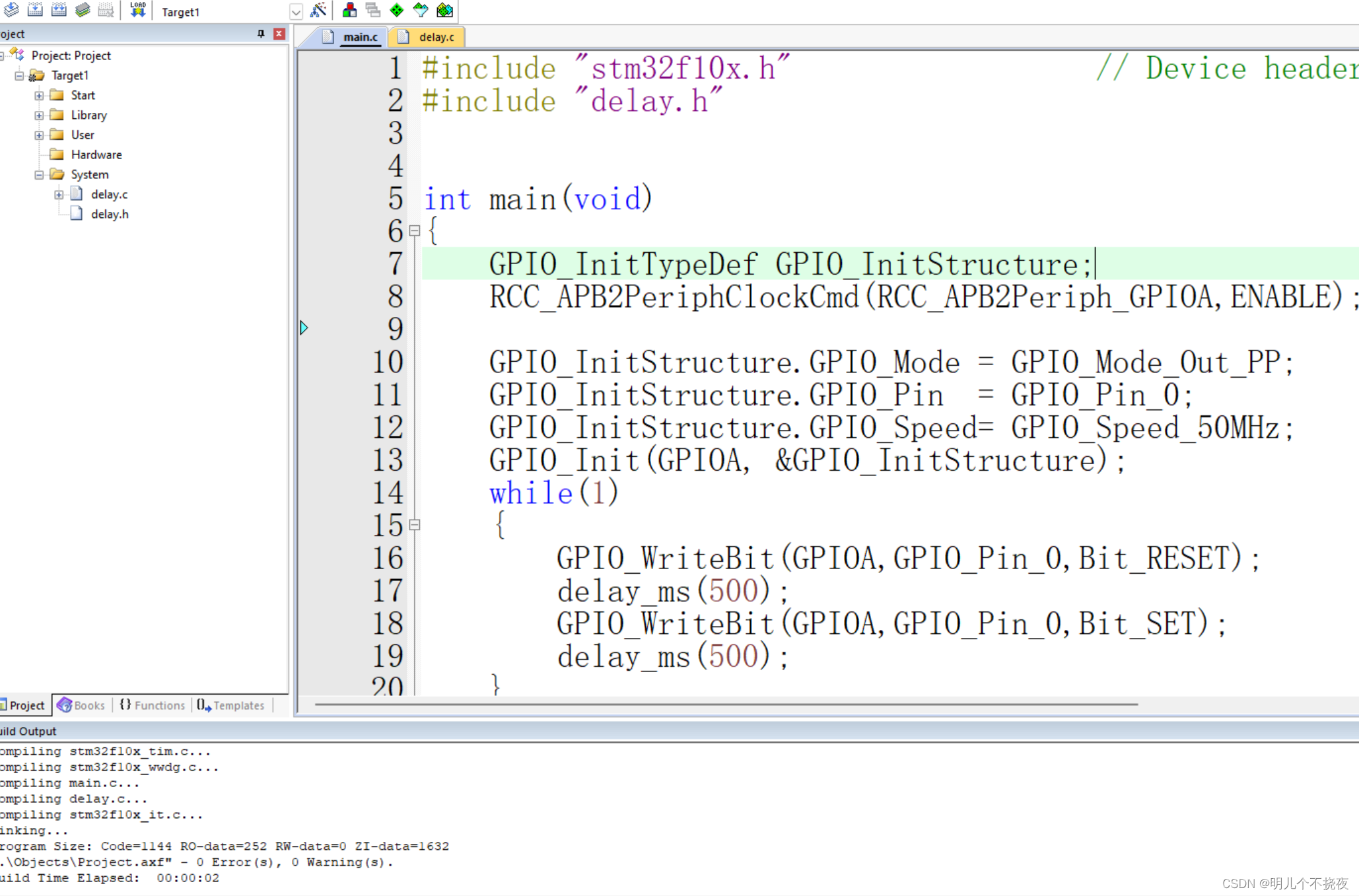Open Manage Run-Time Environment green diamond icon
The height and width of the screenshot is (896, 1359).
397,10
